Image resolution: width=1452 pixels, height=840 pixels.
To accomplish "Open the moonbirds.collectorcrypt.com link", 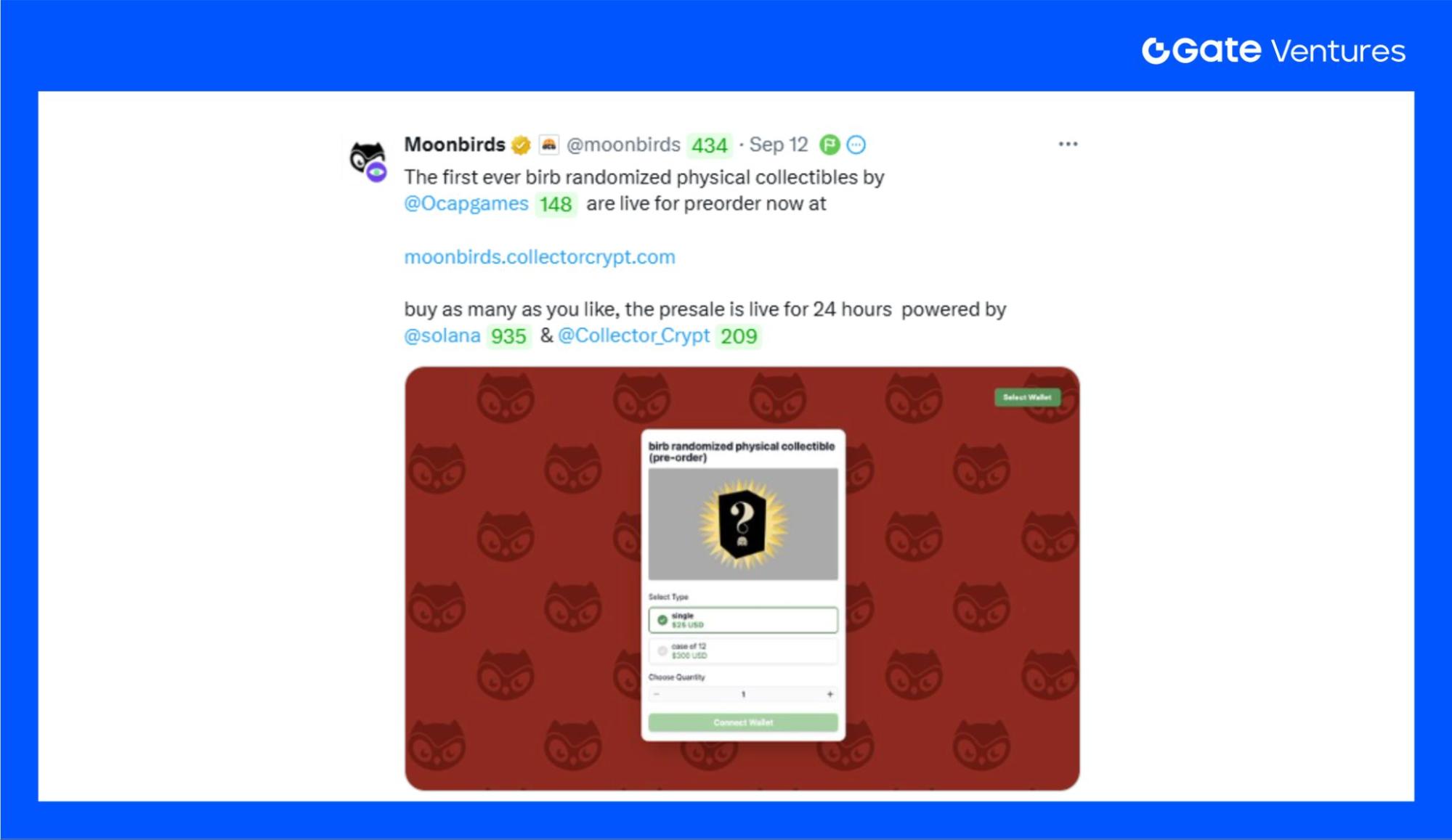I will pyautogui.click(x=540, y=257).
